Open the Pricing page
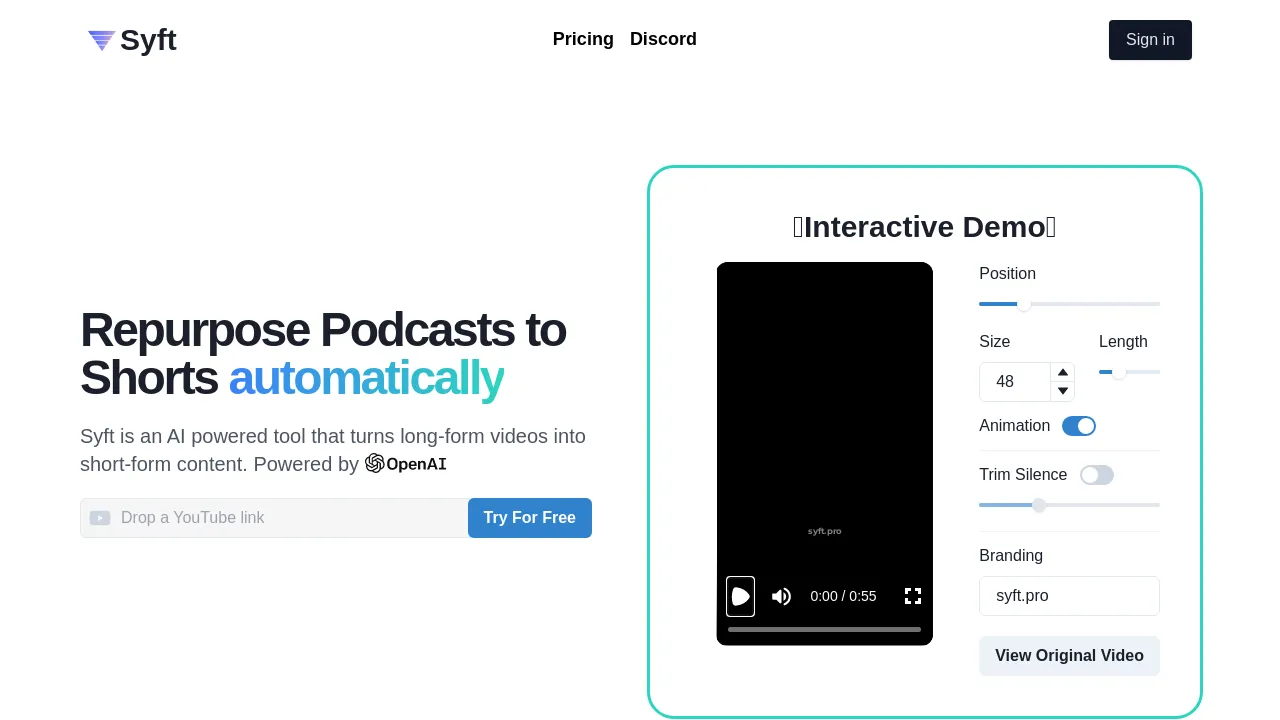This screenshot has height=720, width=1280. (583, 39)
